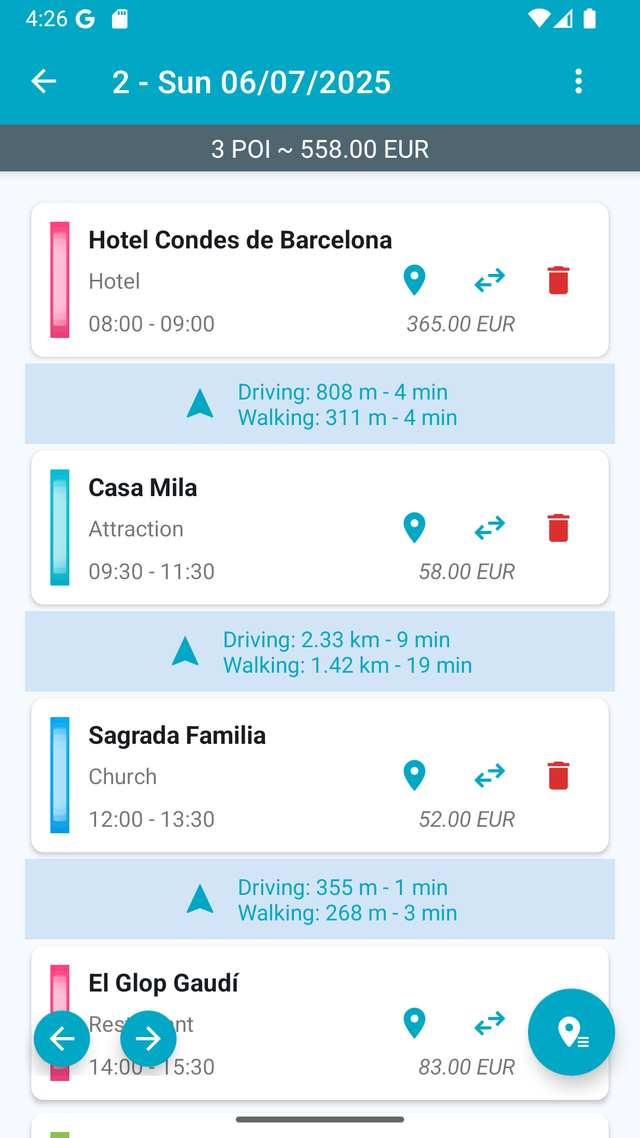Delete the Hotel Condes de Barcelona entry
The height and width of the screenshot is (1138, 640).
(x=558, y=280)
